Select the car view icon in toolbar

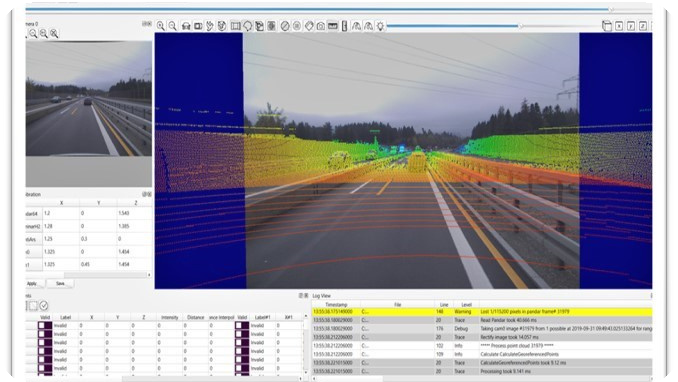coord(186,26)
